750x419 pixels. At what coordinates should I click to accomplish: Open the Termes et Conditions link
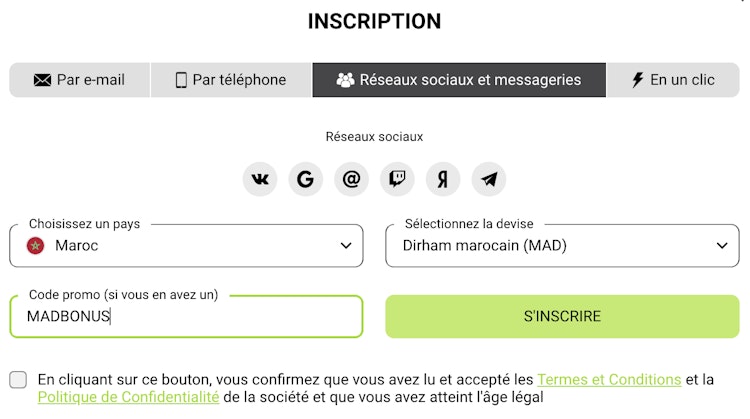[x=609, y=380]
